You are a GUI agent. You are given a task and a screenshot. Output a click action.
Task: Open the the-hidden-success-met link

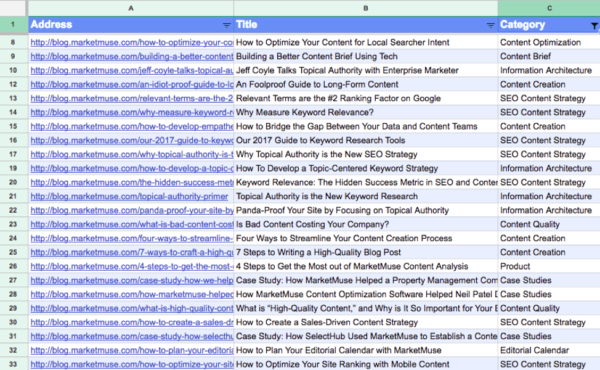132,183
